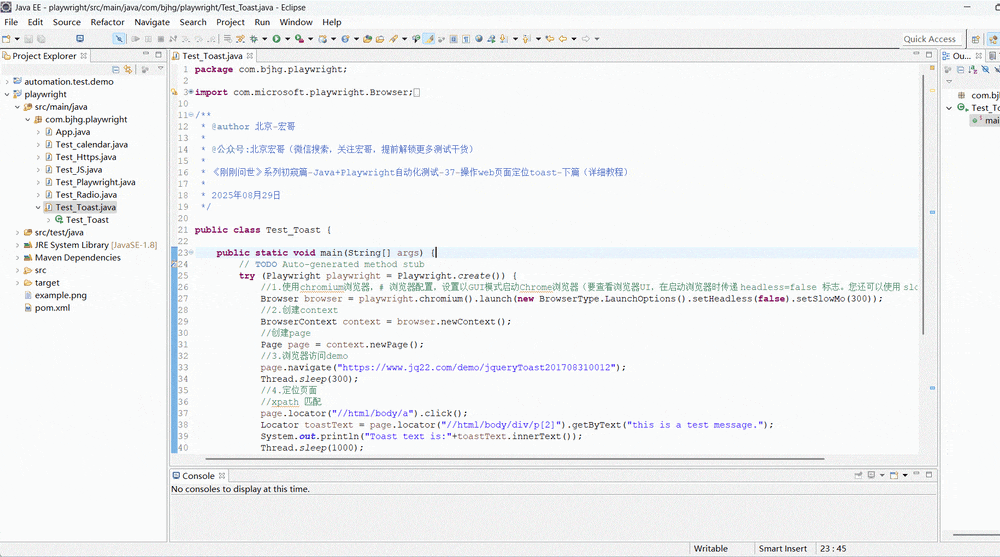
Task: Toggle Block Selection Mode icon
Action: pyautogui.click(x=453, y=39)
